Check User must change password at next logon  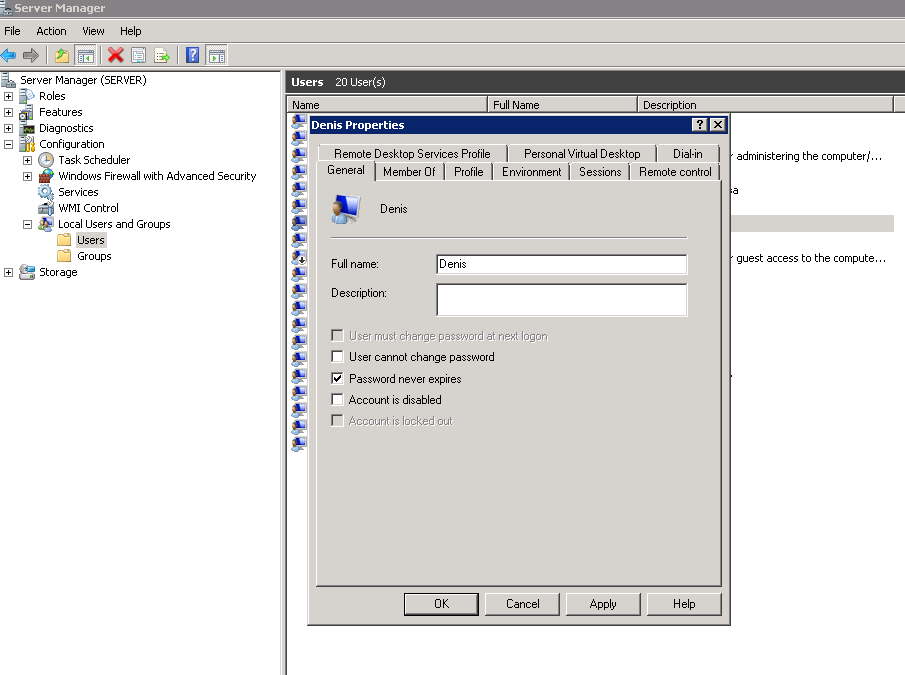337,336
